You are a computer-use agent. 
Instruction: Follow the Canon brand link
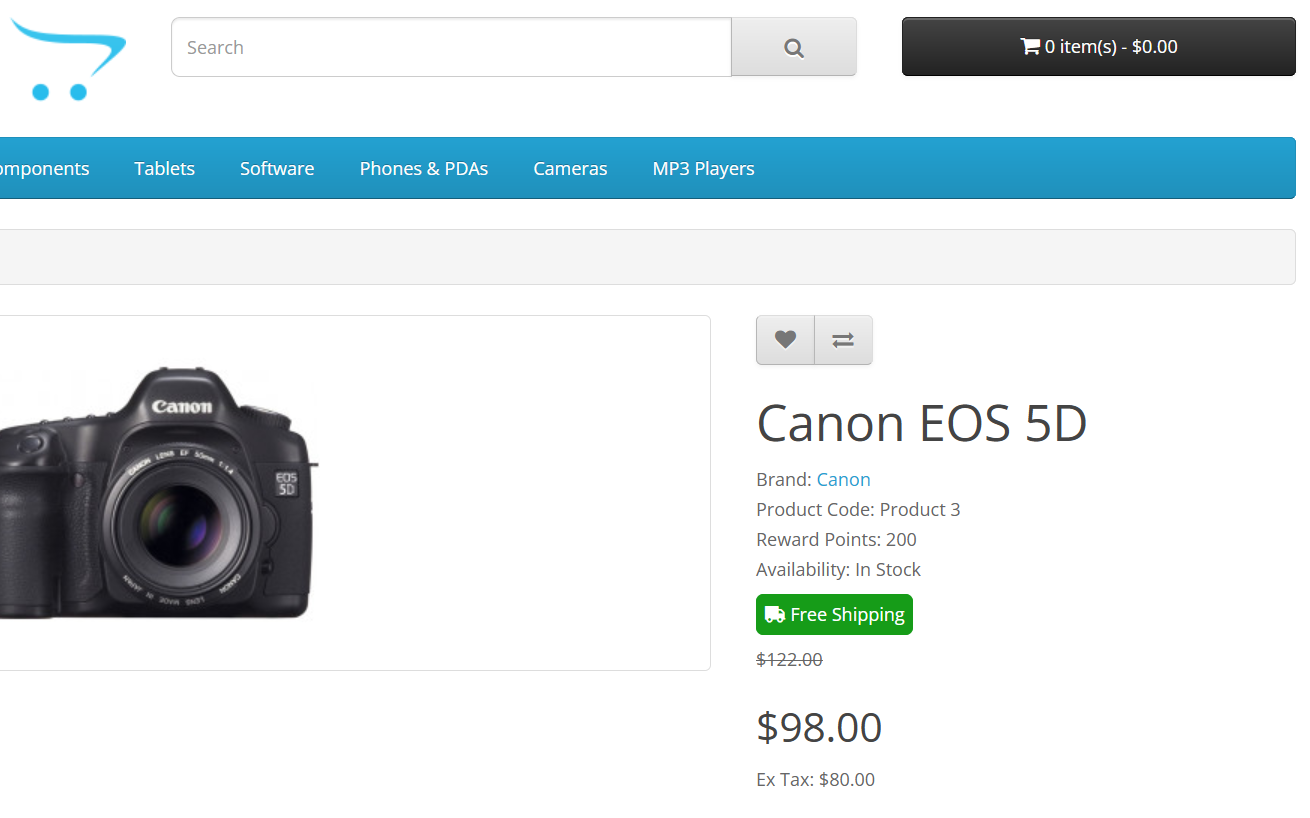tap(843, 479)
